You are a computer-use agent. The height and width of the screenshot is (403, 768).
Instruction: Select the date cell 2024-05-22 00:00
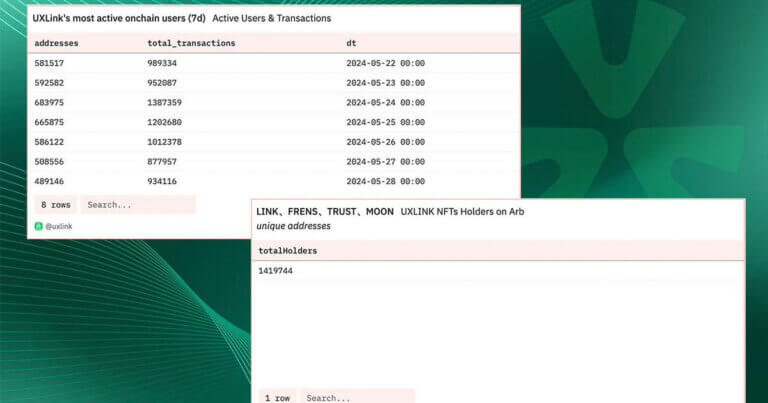(385, 63)
